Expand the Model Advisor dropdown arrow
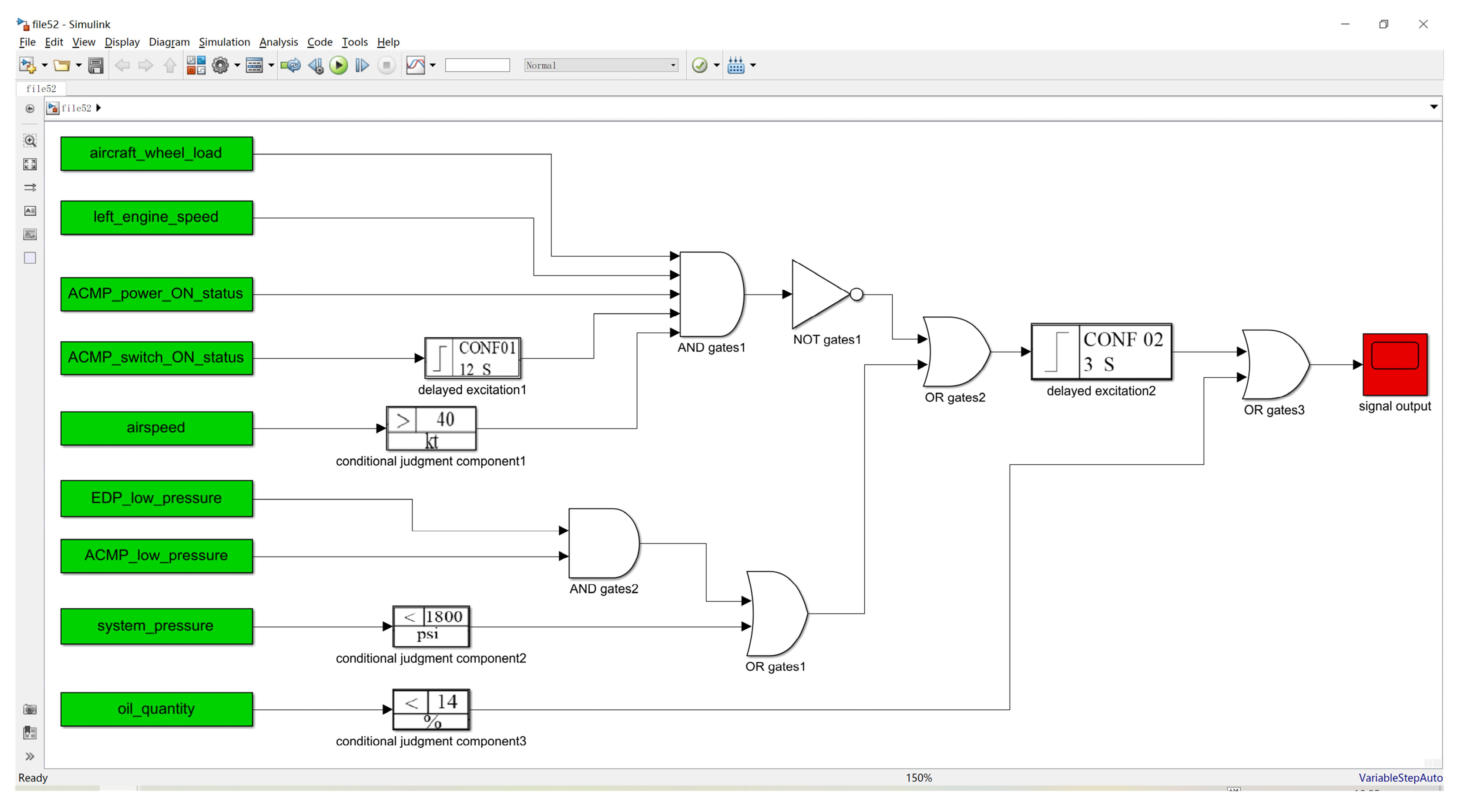Image resolution: width=1464 pixels, height=812 pixels. click(x=717, y=65)
